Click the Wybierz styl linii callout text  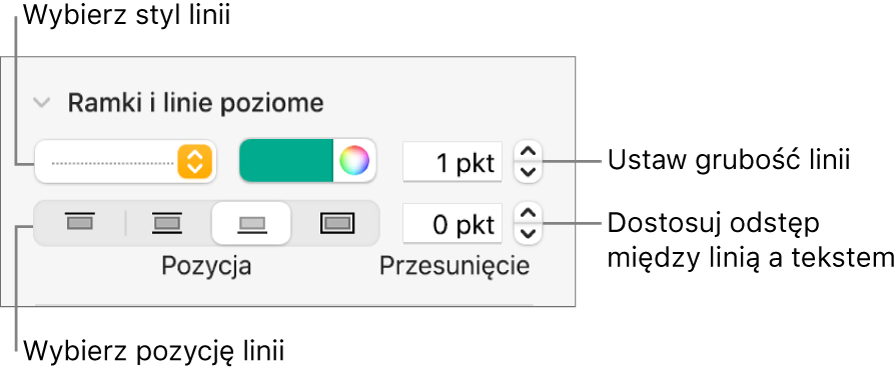pos(126,15)
